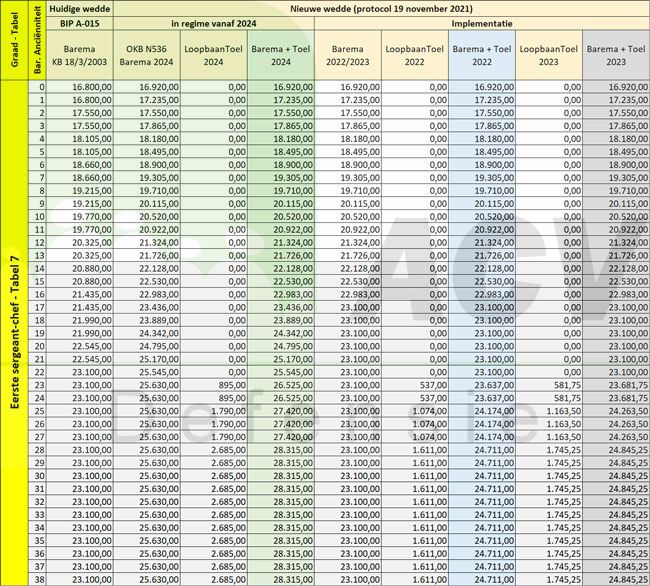Image resolution: width=650 pixels, height=586 pixels.
Task: Select the 'Barema + Toel 2024' column header
Action: (x=281, y=55)
